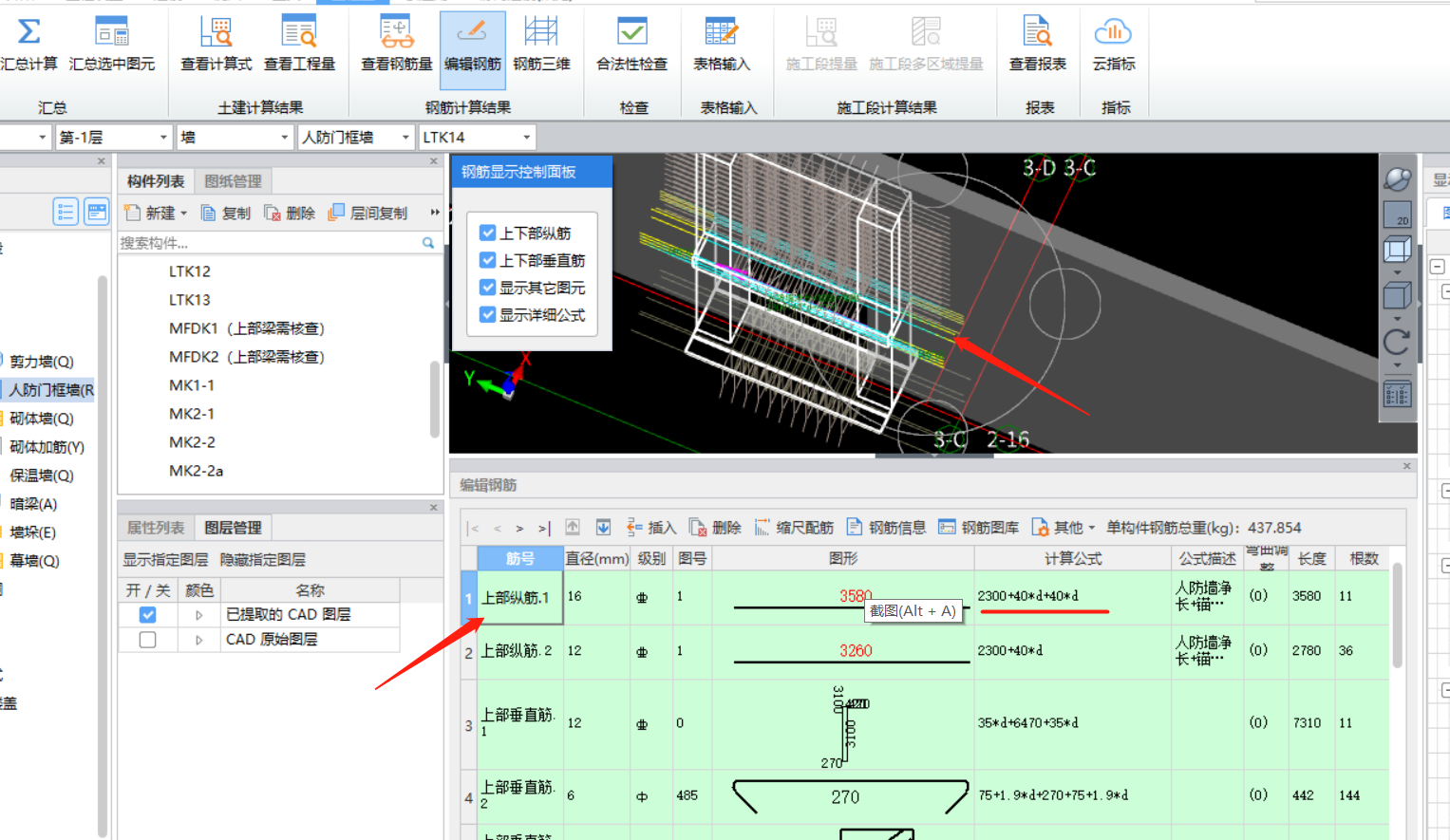This screenshot has width=1450, height=840.
Task: Toggle 显示详细公式 checkbox
Action: pyautogui.click(x=488, y=314)
